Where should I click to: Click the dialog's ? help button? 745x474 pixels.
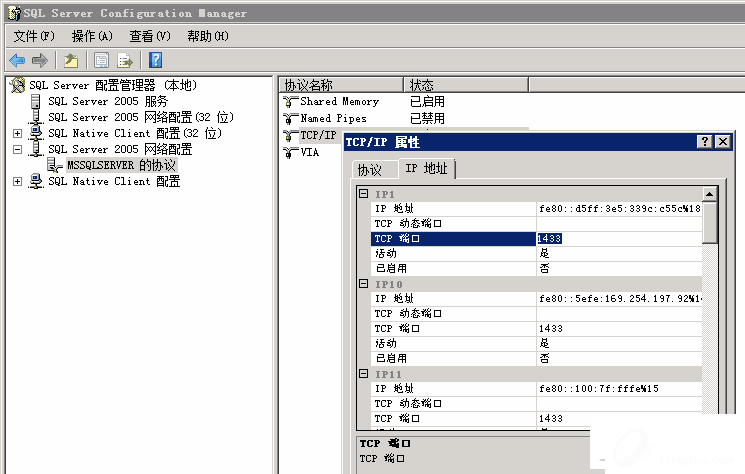click(705, 142)
